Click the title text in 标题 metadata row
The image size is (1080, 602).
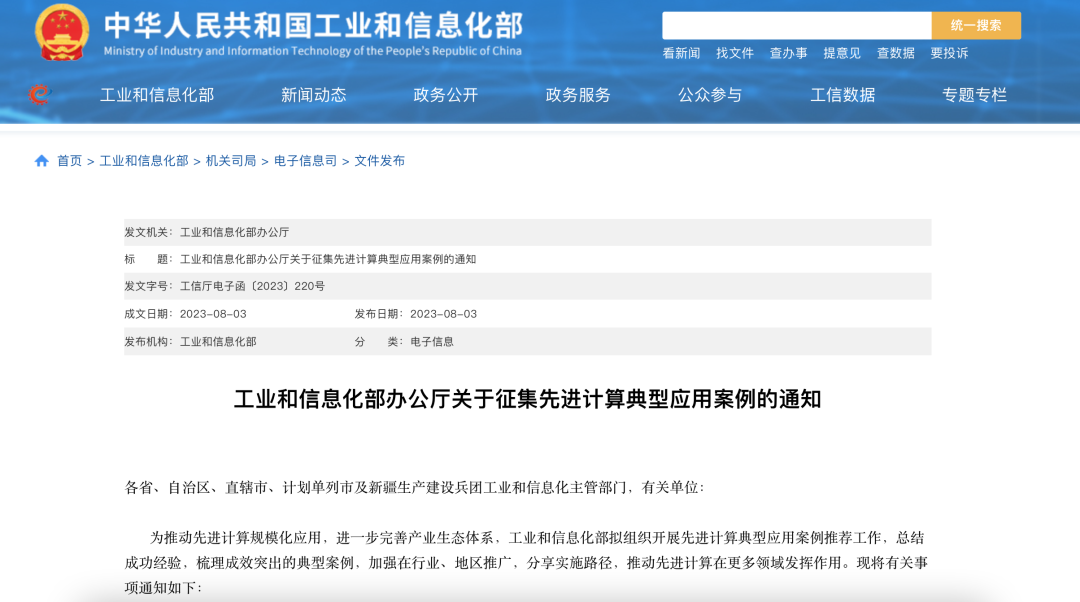click(x=328, y=259)
